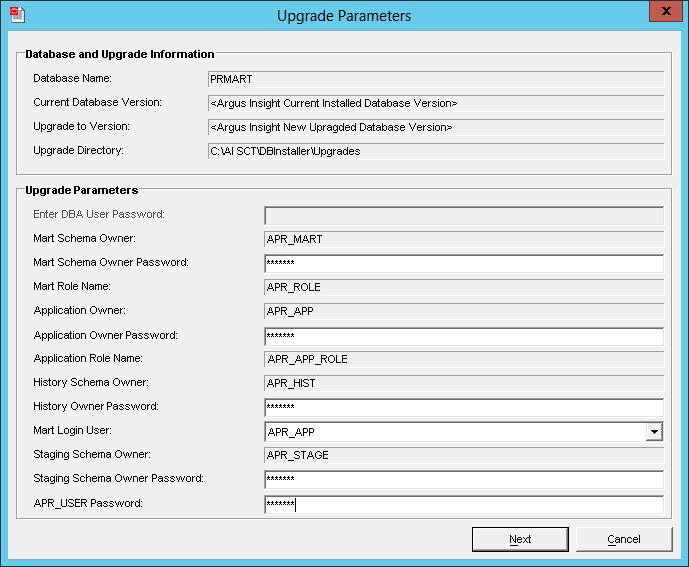Click into the APR_USER Password field
689x567 pixels.
464,504
